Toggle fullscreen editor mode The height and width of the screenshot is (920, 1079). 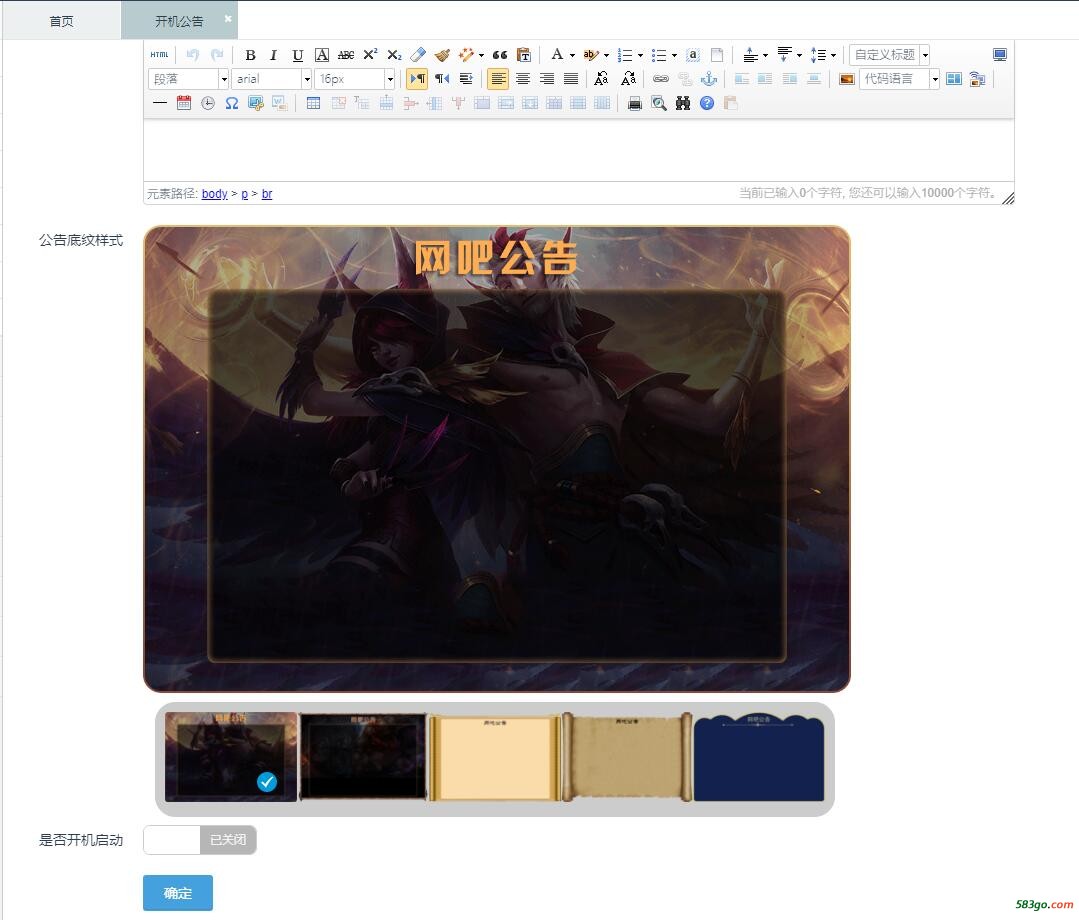[1000, 55]
